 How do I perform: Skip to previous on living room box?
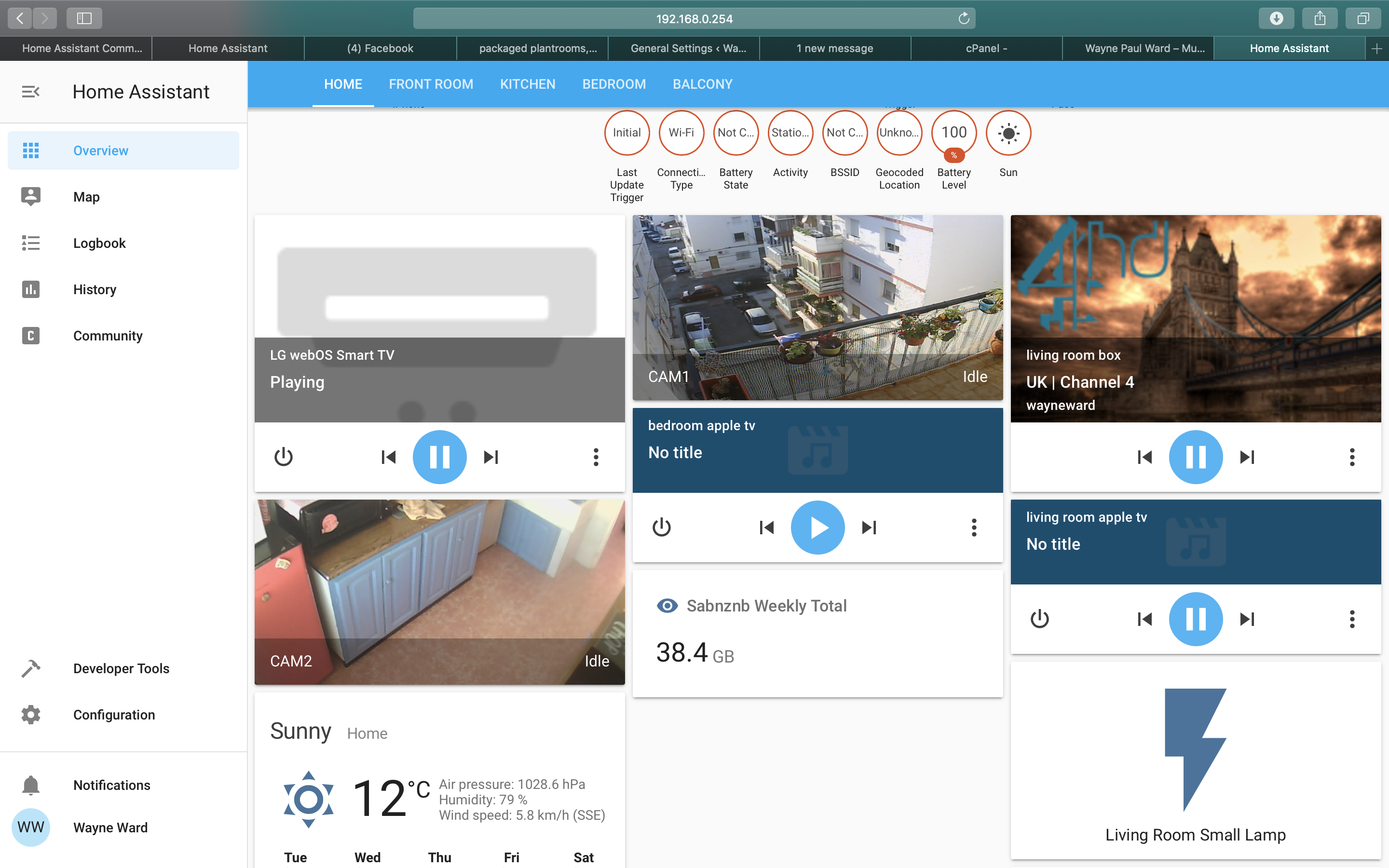click(x=1145, y=457)
